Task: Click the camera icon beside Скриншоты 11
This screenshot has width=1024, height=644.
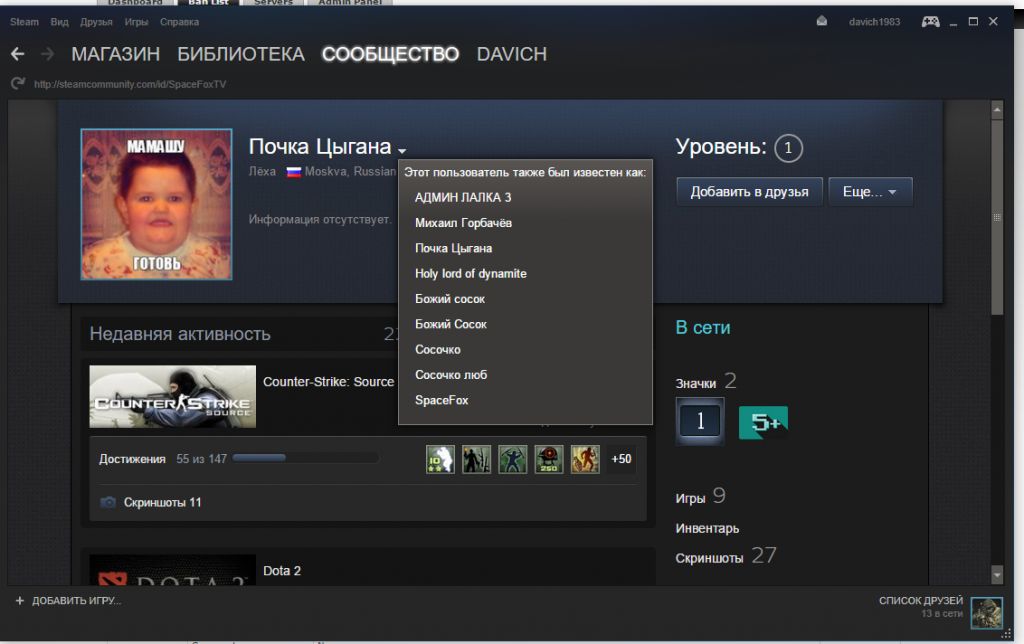Action: (108, 502)
